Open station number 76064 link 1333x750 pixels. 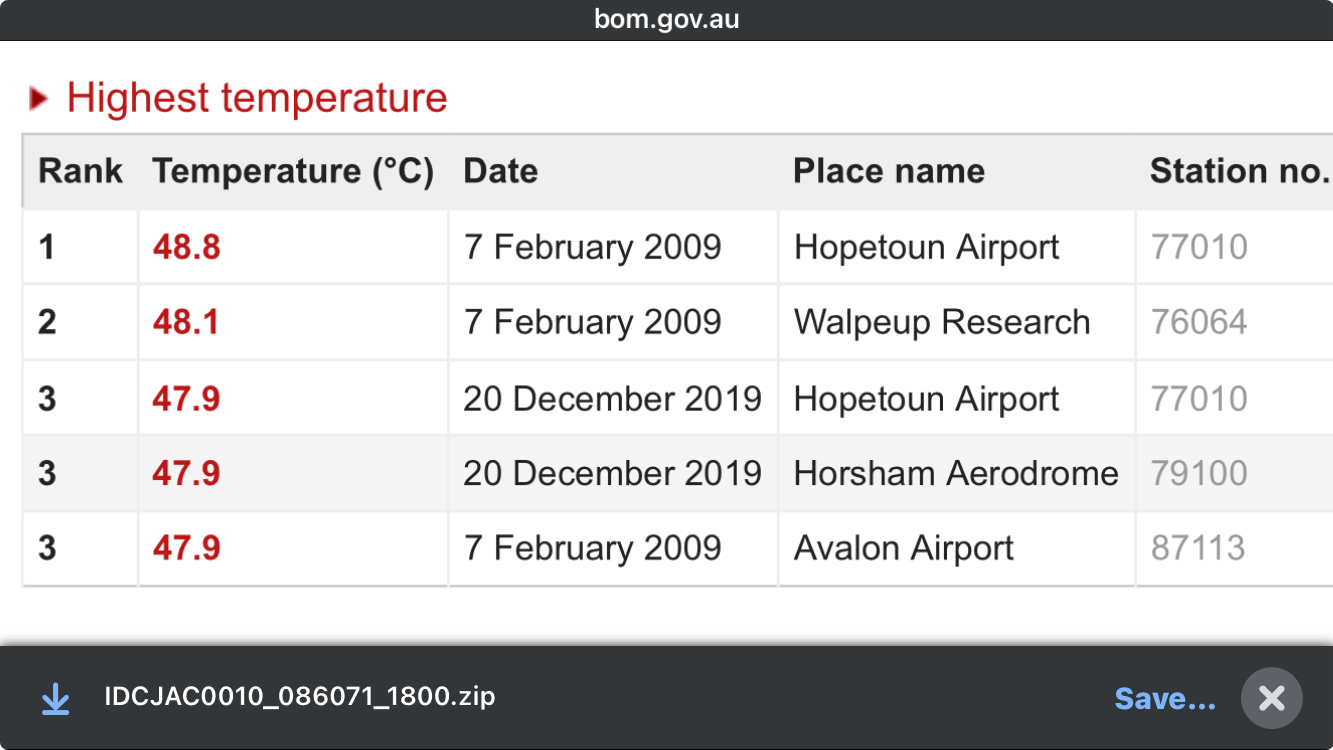pos(1199,322)
